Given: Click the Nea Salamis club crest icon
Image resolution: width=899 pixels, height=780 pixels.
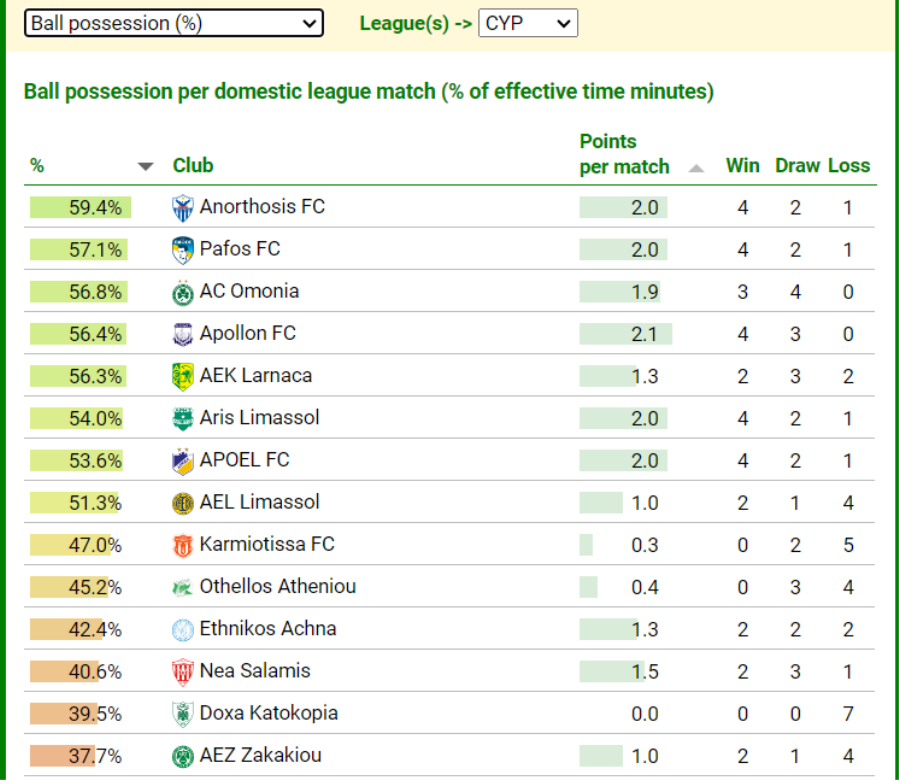Looking at the screenshot, I should click(x=182, y=672).
